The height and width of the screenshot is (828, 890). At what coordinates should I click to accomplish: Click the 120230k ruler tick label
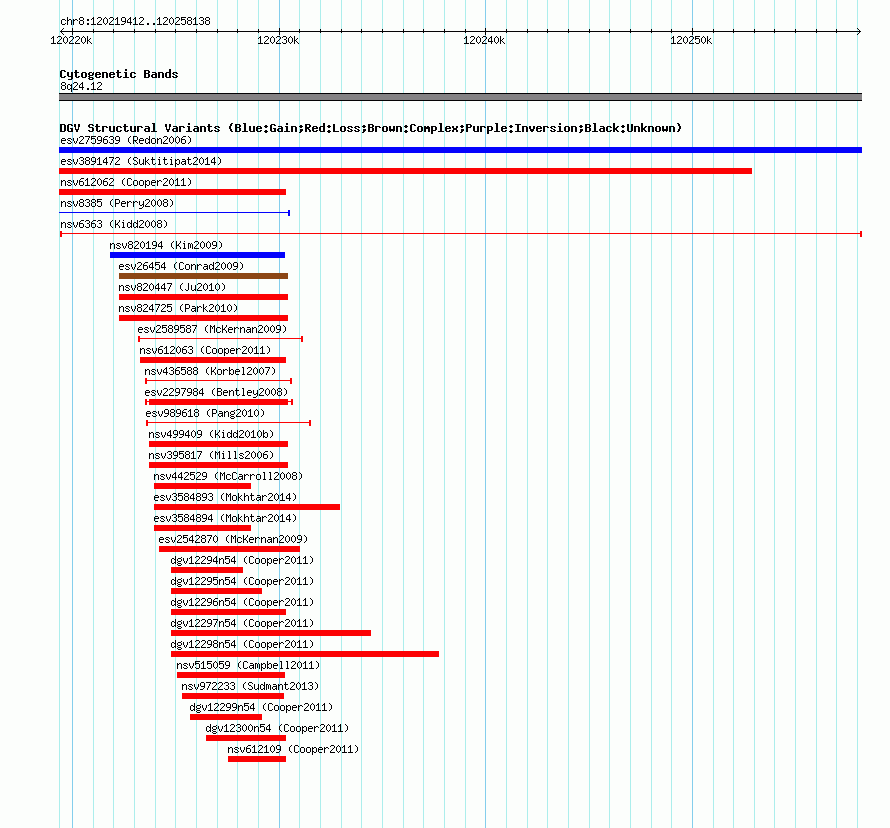point(278,40)
